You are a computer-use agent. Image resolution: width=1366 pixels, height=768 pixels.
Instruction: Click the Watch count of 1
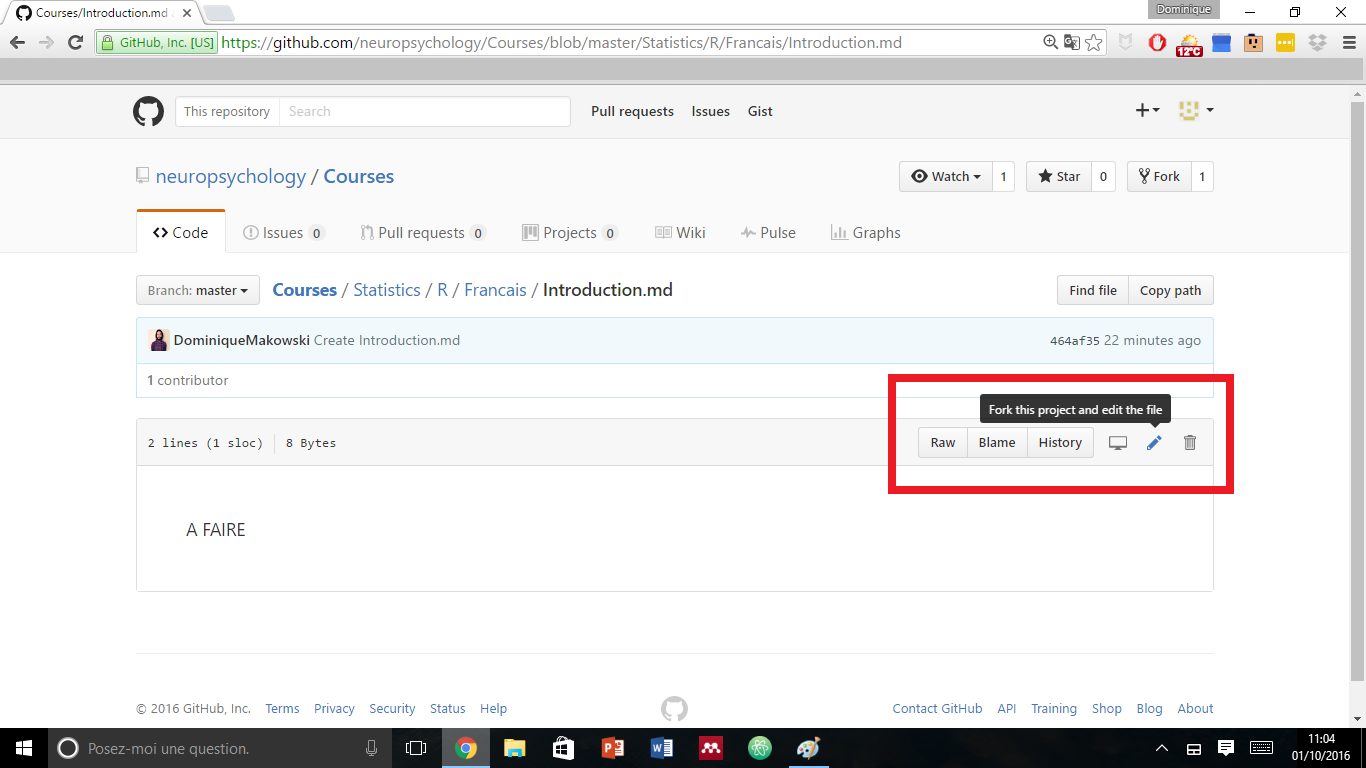[x=1003, y=176]
